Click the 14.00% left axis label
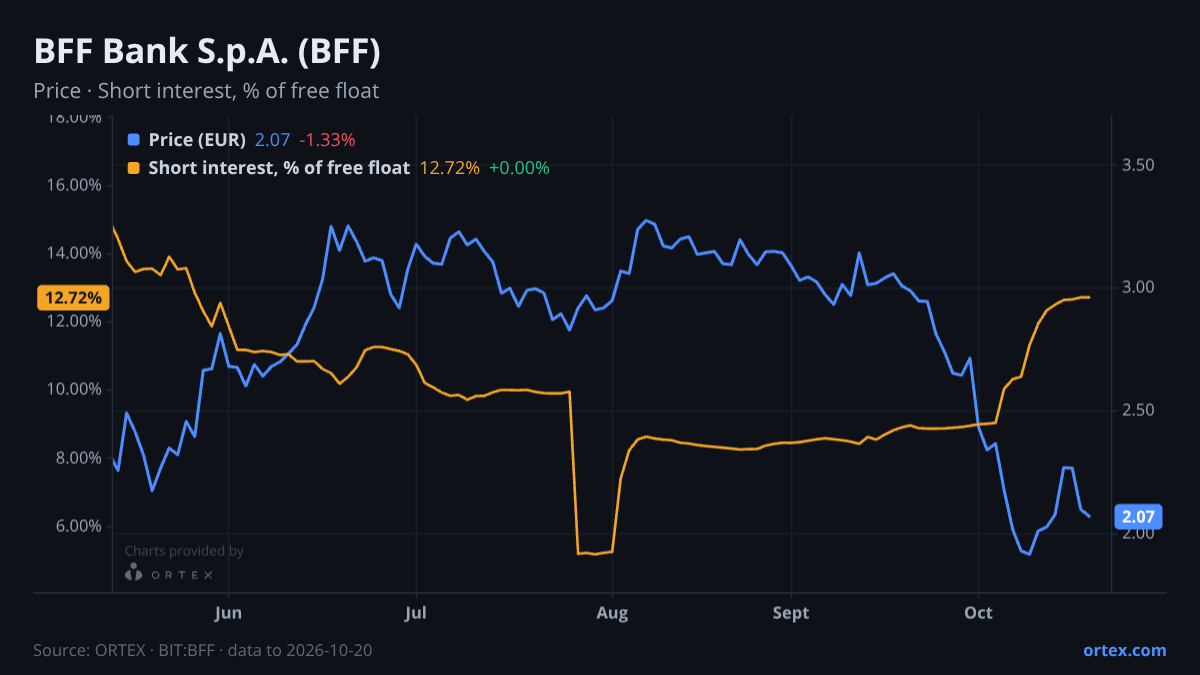Image resolution: width=1200 pixels, height=675 pixels. (x=73, y=253)
